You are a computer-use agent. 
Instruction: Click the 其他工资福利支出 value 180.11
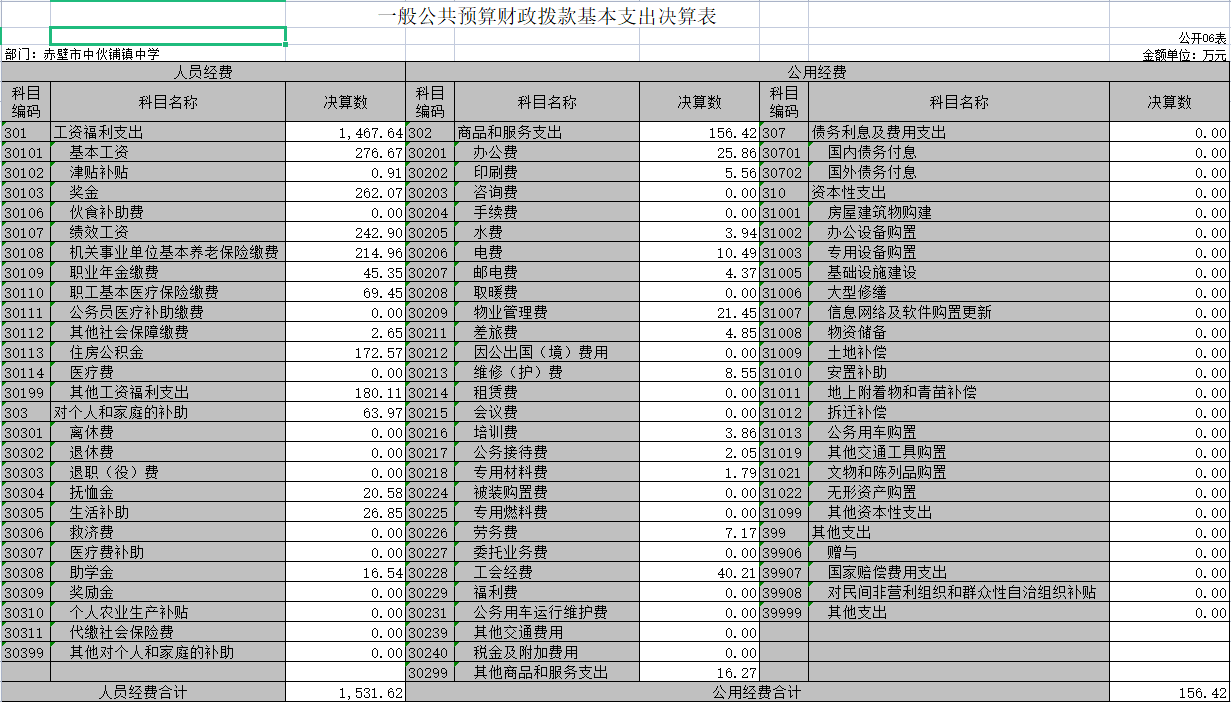345,392
